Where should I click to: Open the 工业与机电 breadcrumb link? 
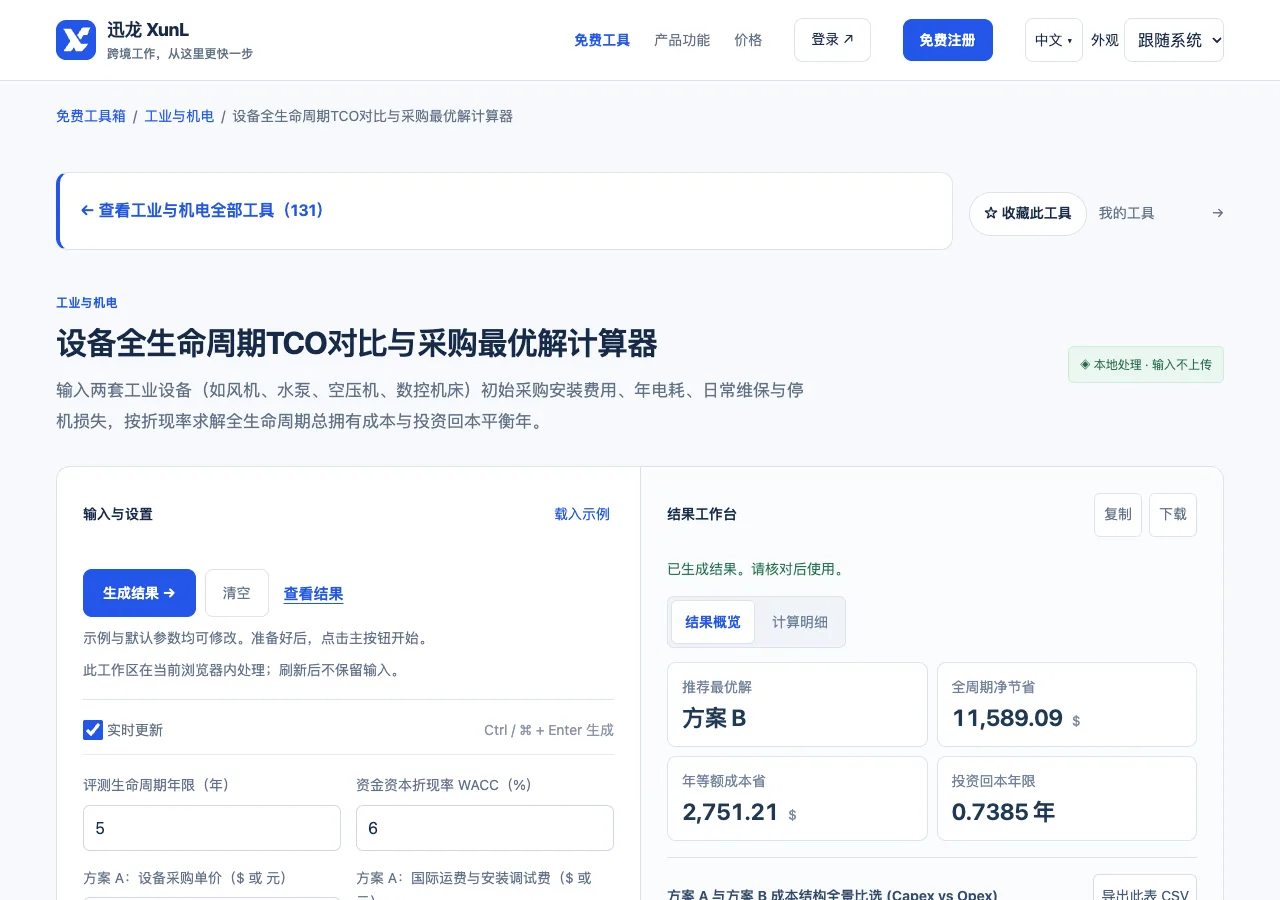[179, 116]
